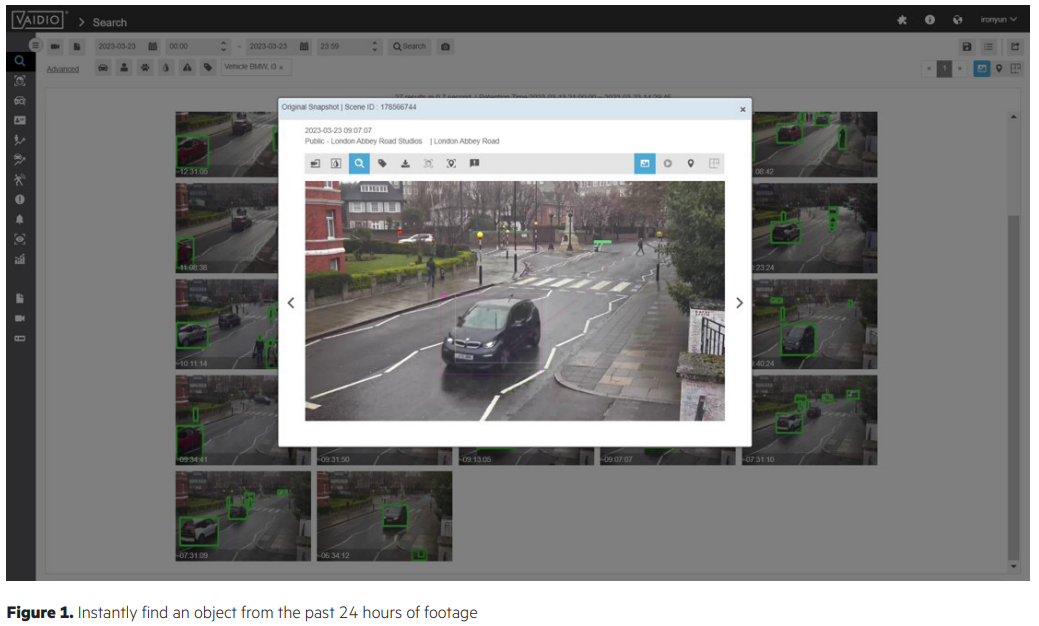The width and height of the screenshot is (1039, 626).
Task: Open alert exclamation sidebar icon
Action: 20,199
